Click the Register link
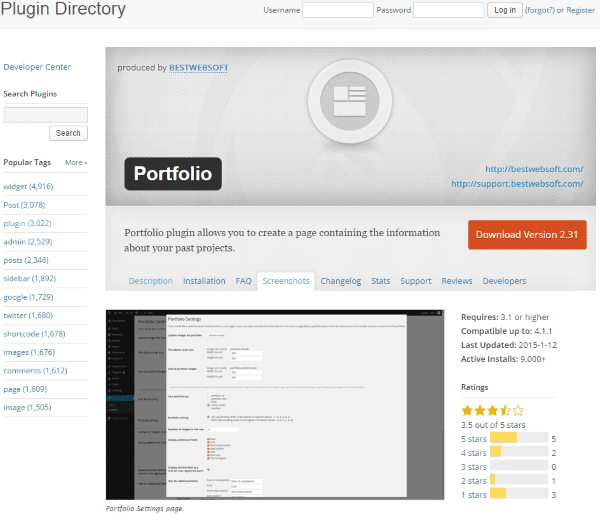Image resolution: width=600 pixels, height=515 pixels. 580,10
